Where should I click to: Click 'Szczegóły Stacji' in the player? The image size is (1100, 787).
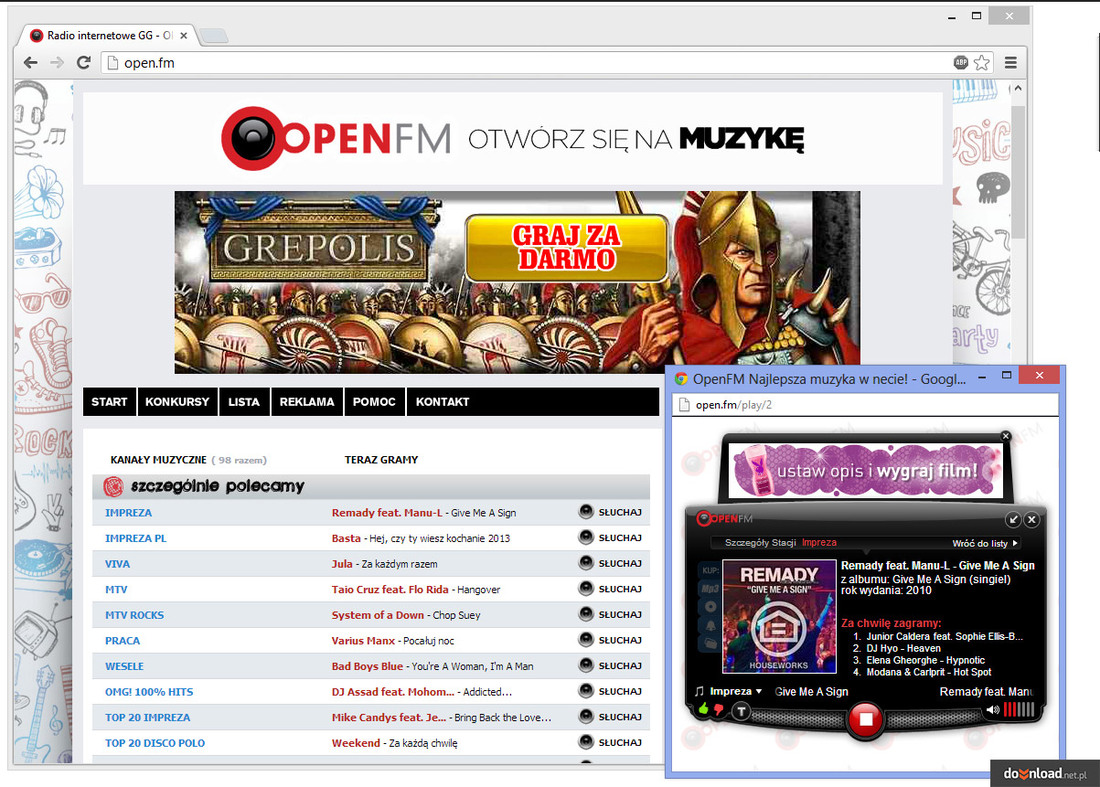pos(760,543)
